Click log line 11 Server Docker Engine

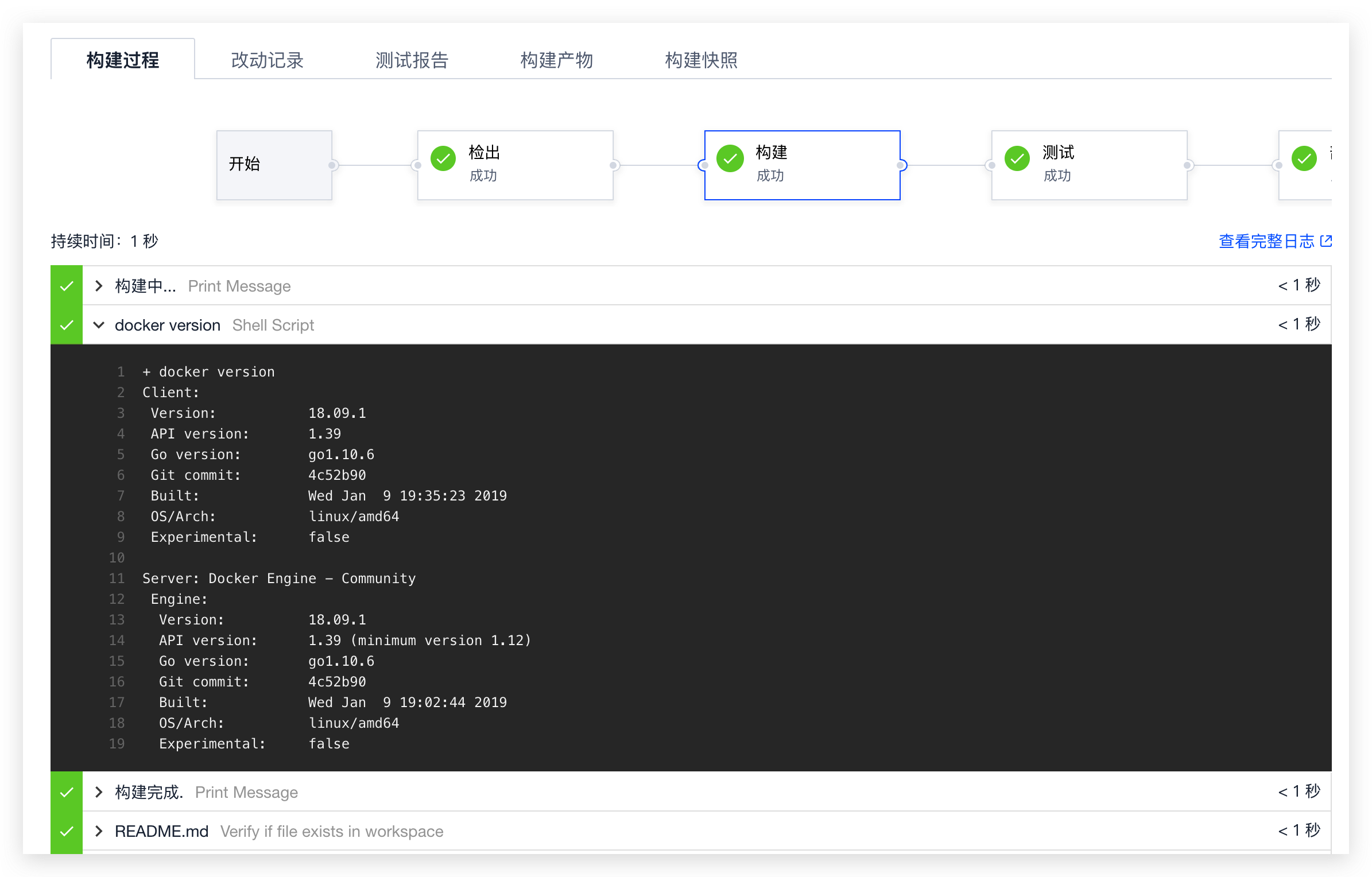[279, 579]
